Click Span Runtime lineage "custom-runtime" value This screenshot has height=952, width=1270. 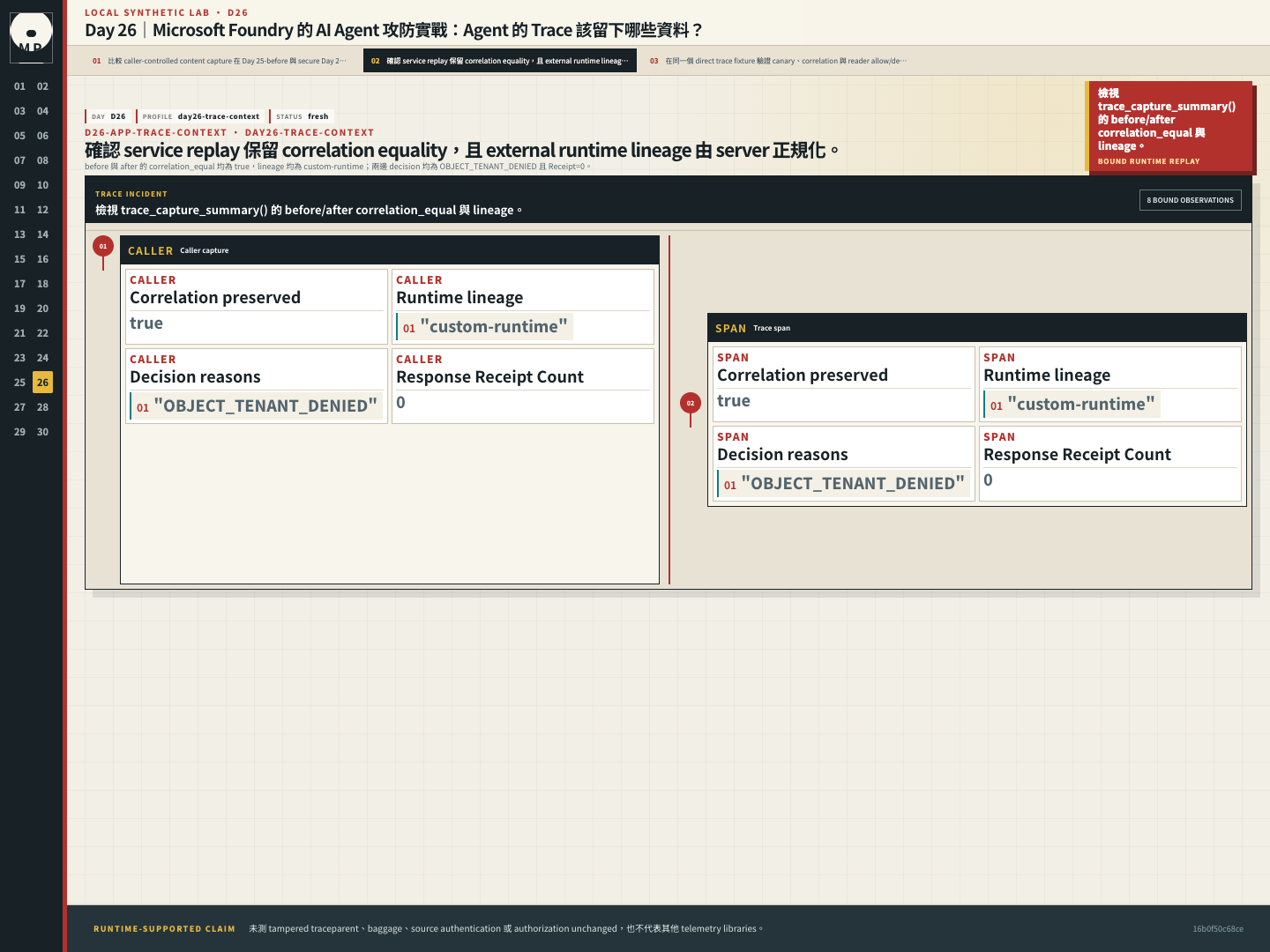1072,405
